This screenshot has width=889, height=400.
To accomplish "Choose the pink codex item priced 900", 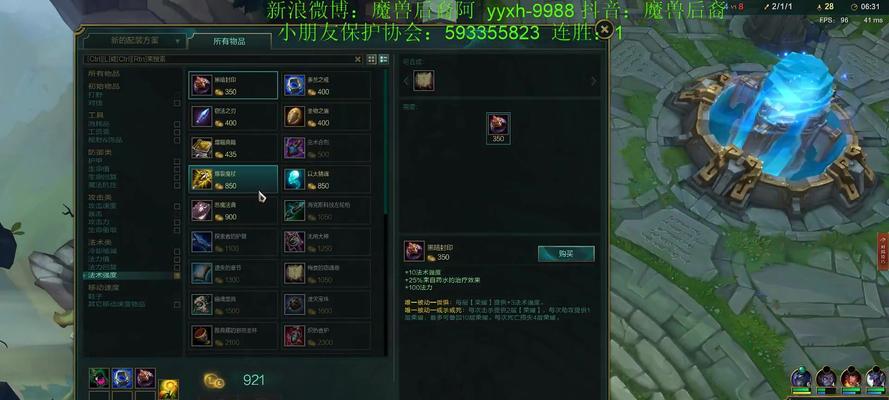I will [233, 211].
